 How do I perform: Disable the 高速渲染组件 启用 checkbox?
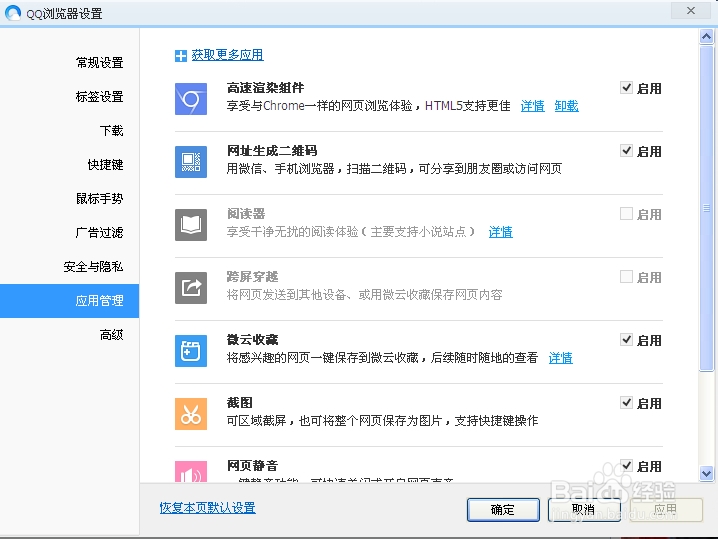click(x=626, y=87)
